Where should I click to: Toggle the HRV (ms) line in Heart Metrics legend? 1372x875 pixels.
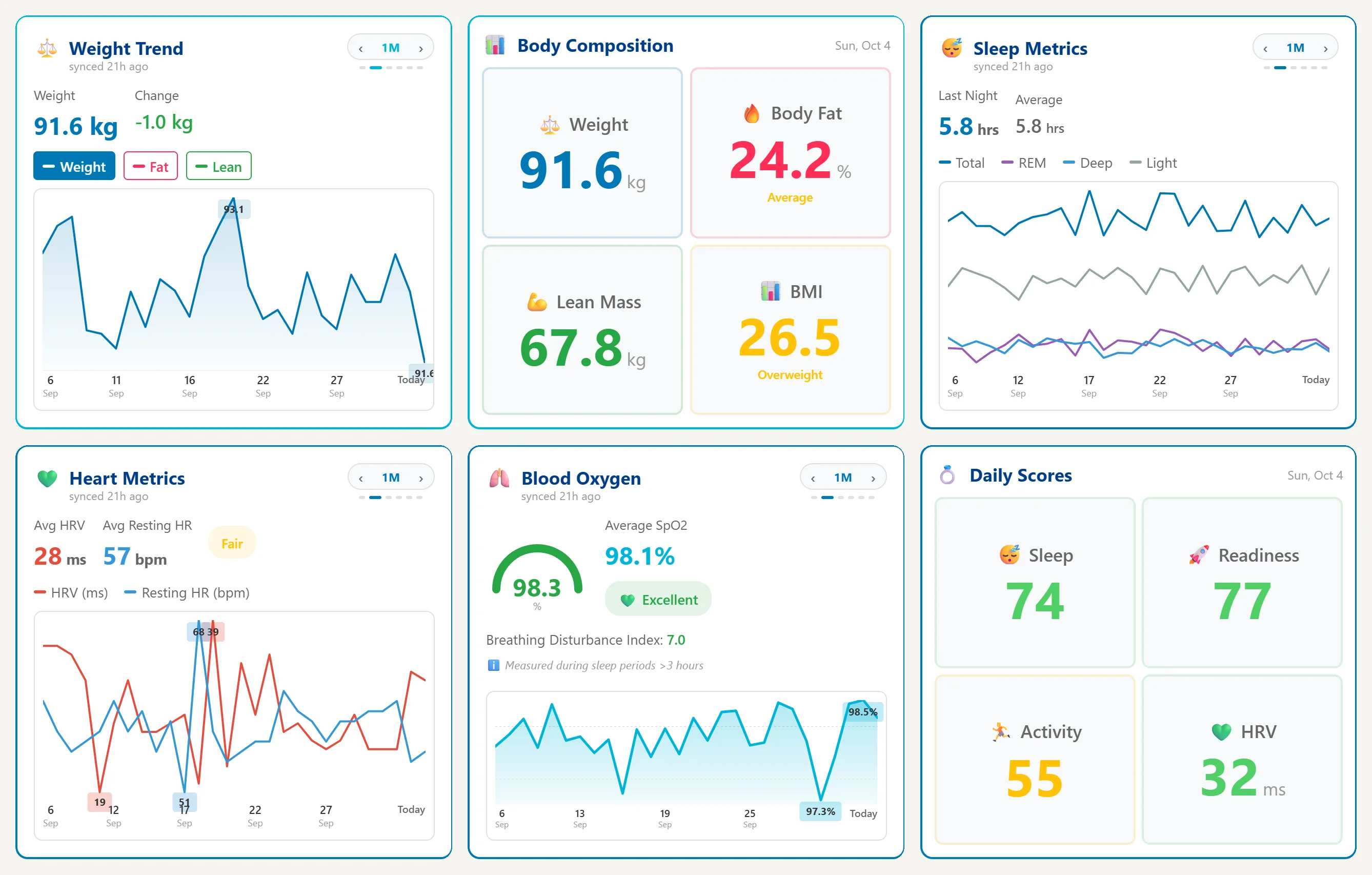click(x=71, y=593)
